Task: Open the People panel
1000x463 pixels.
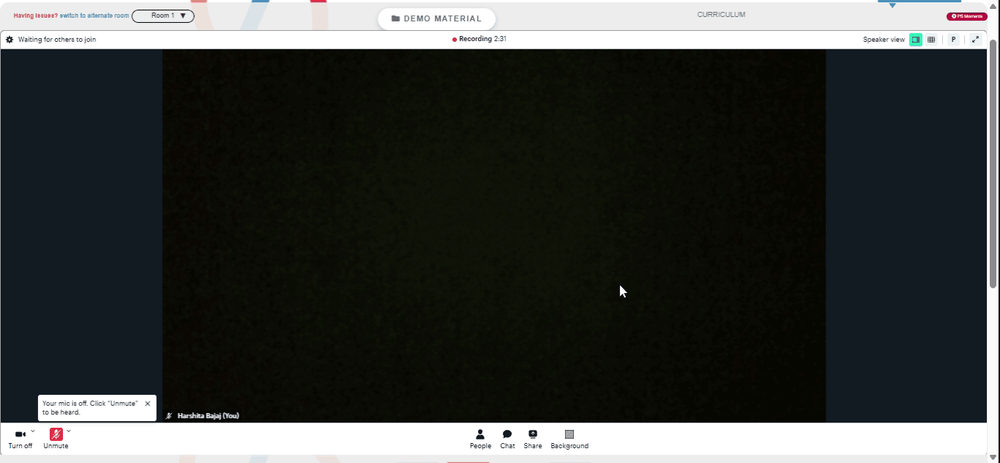Action: pyautogui.click(x=480, y=439)
